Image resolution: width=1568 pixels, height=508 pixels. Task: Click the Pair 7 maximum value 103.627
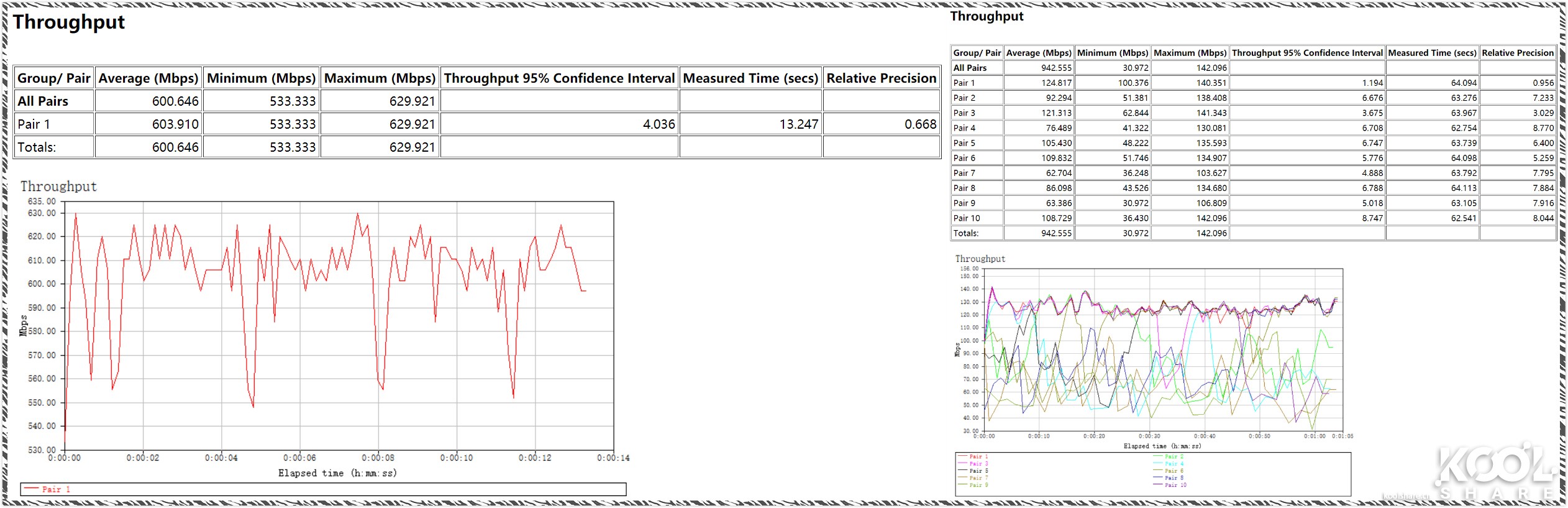tap(1211, 173)
